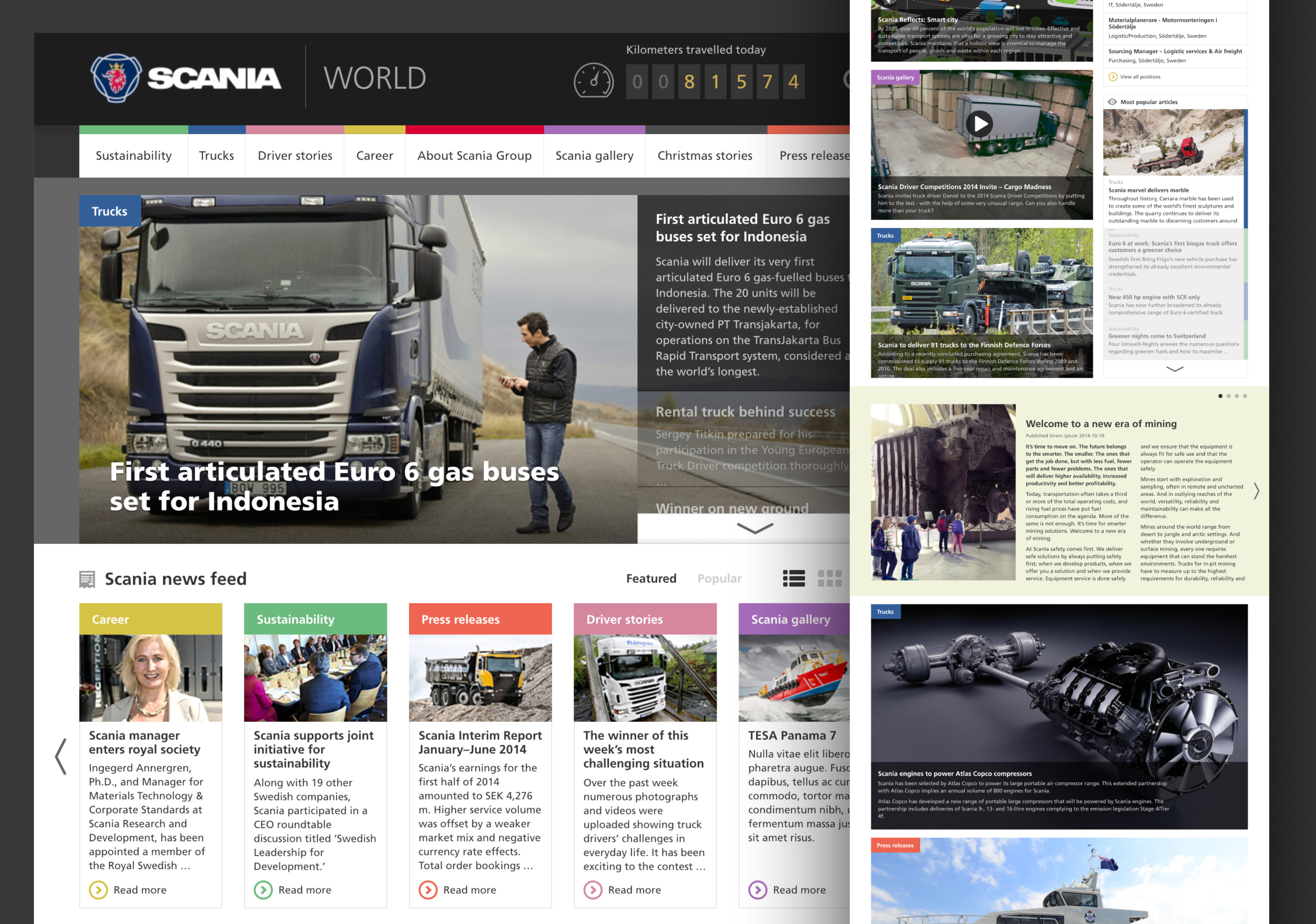This screenshot has width=1316, height=924.
Task: Open Materialplanerare Motormonteringen job listing
Action: pos(1175,28)
